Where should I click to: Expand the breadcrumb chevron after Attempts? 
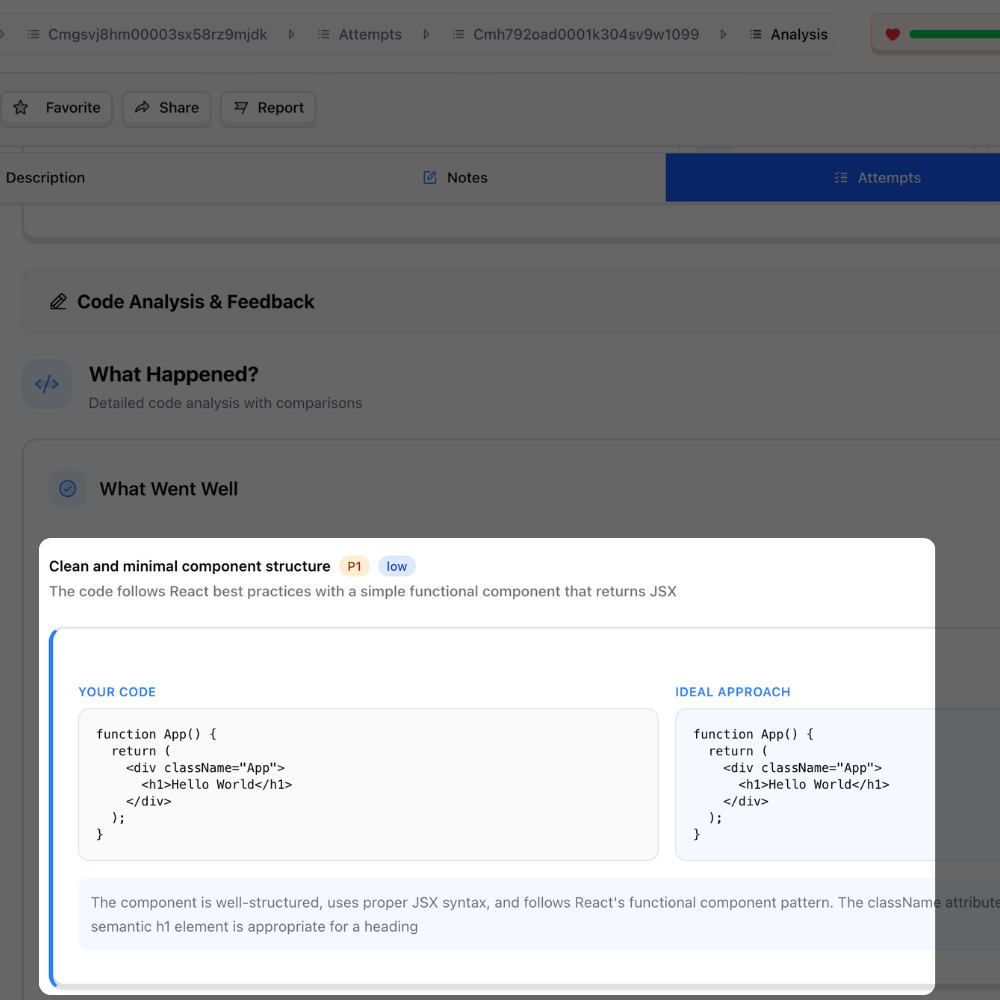point(426,33)
